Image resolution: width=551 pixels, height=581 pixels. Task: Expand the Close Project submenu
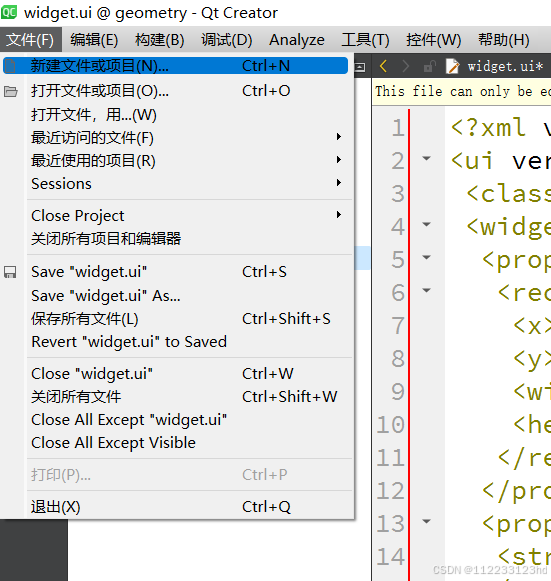[x=175, y=216]
